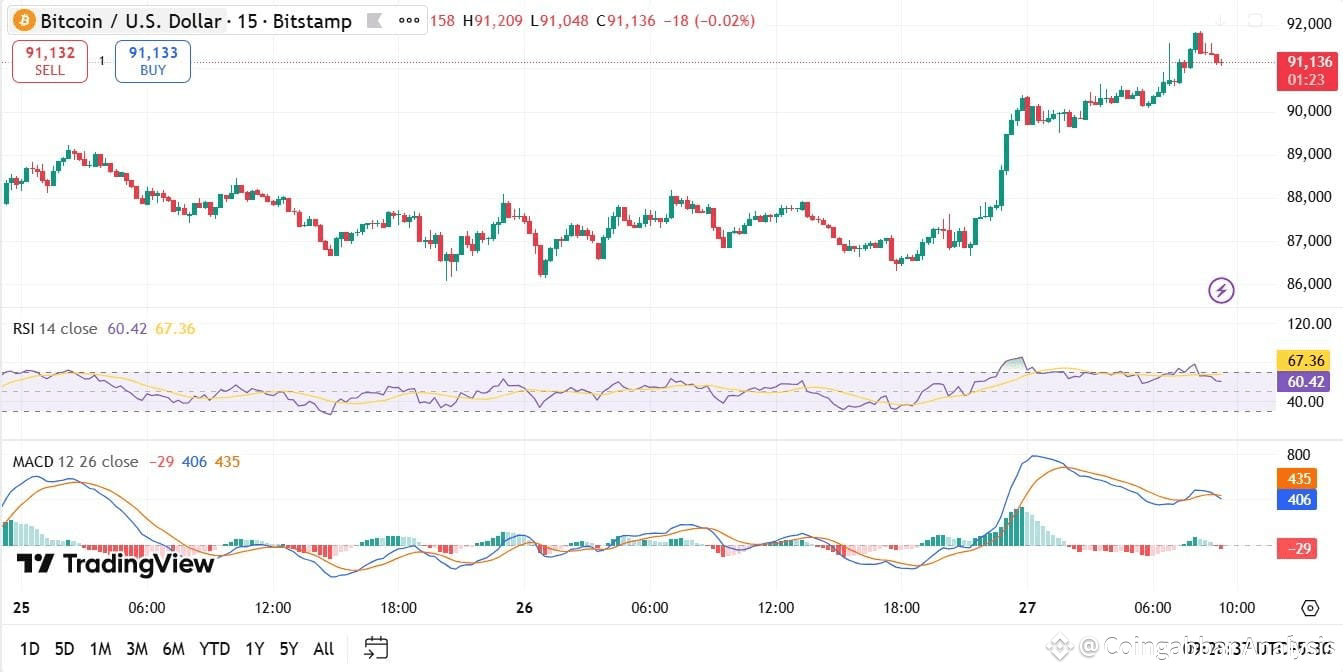
Task: Click the red 91,136 price label
Action: (x=1308, y=61)
